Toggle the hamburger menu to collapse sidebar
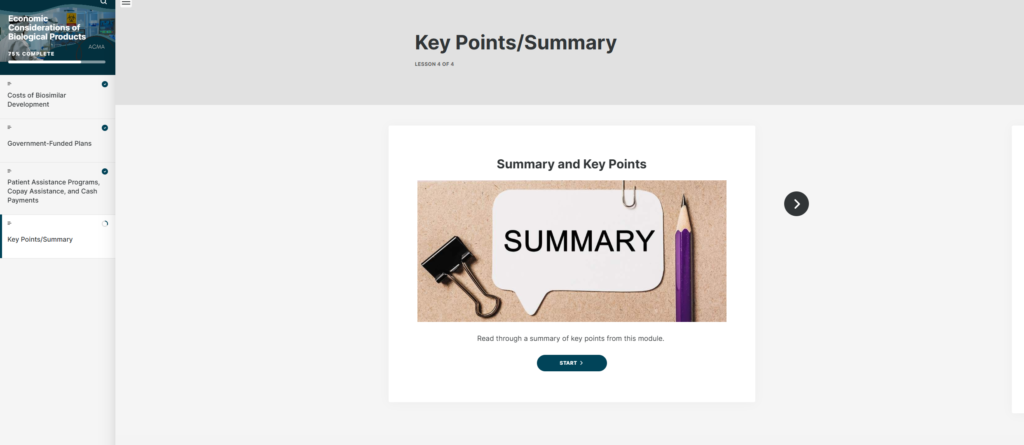 tap(125, 3)
